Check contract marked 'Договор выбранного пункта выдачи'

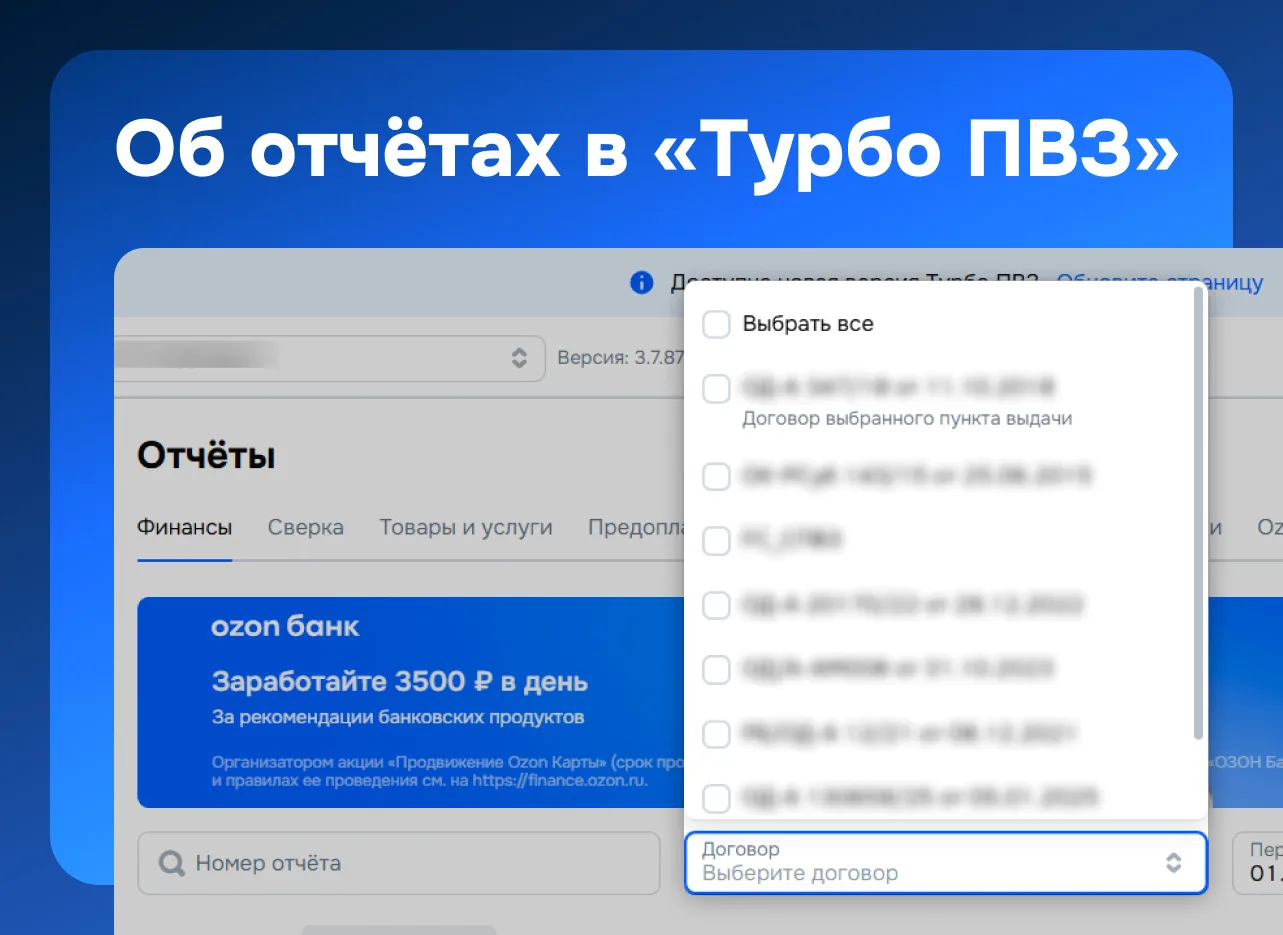(716, 389)
